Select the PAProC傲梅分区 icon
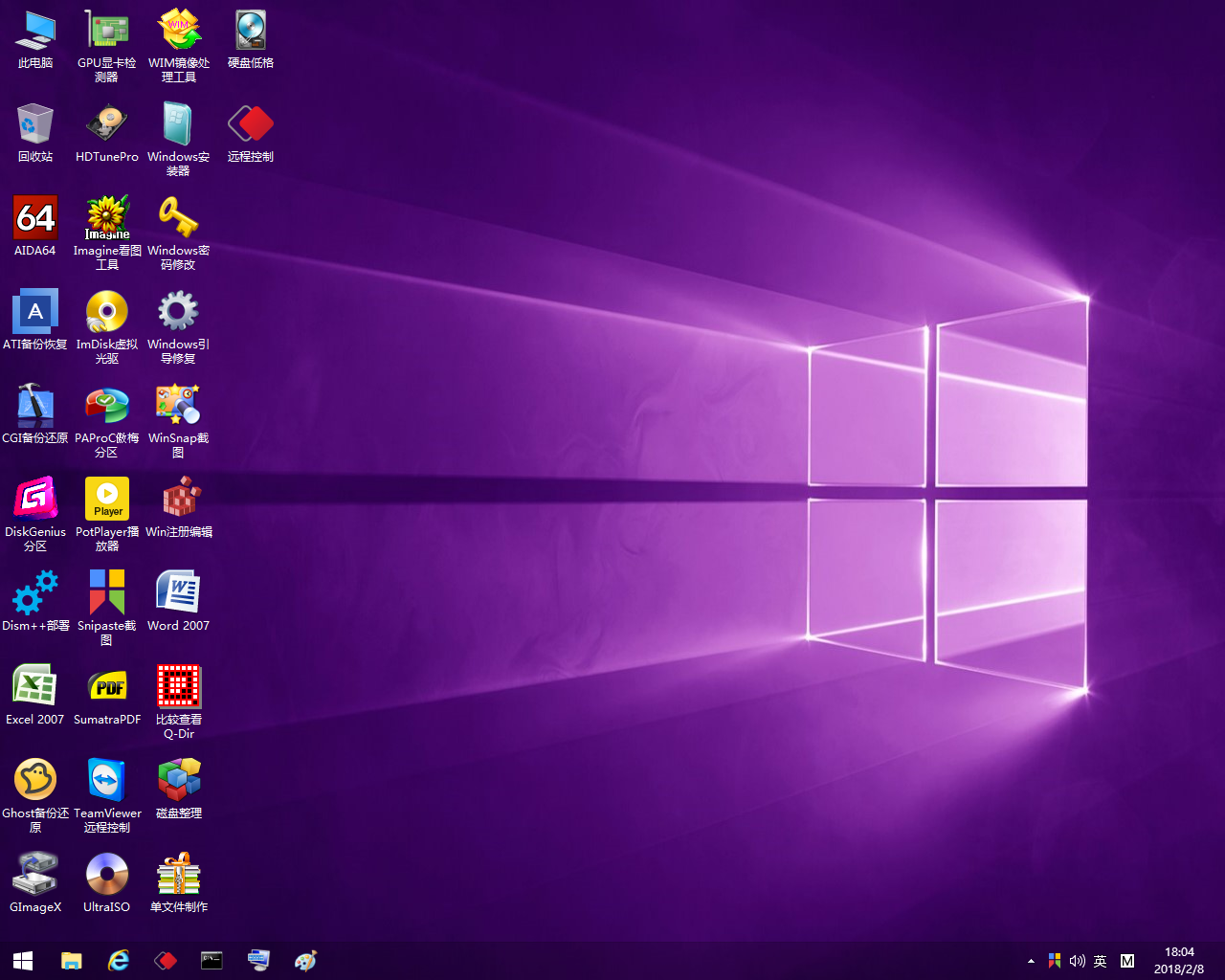1225x980 pixels. [107, 421]
